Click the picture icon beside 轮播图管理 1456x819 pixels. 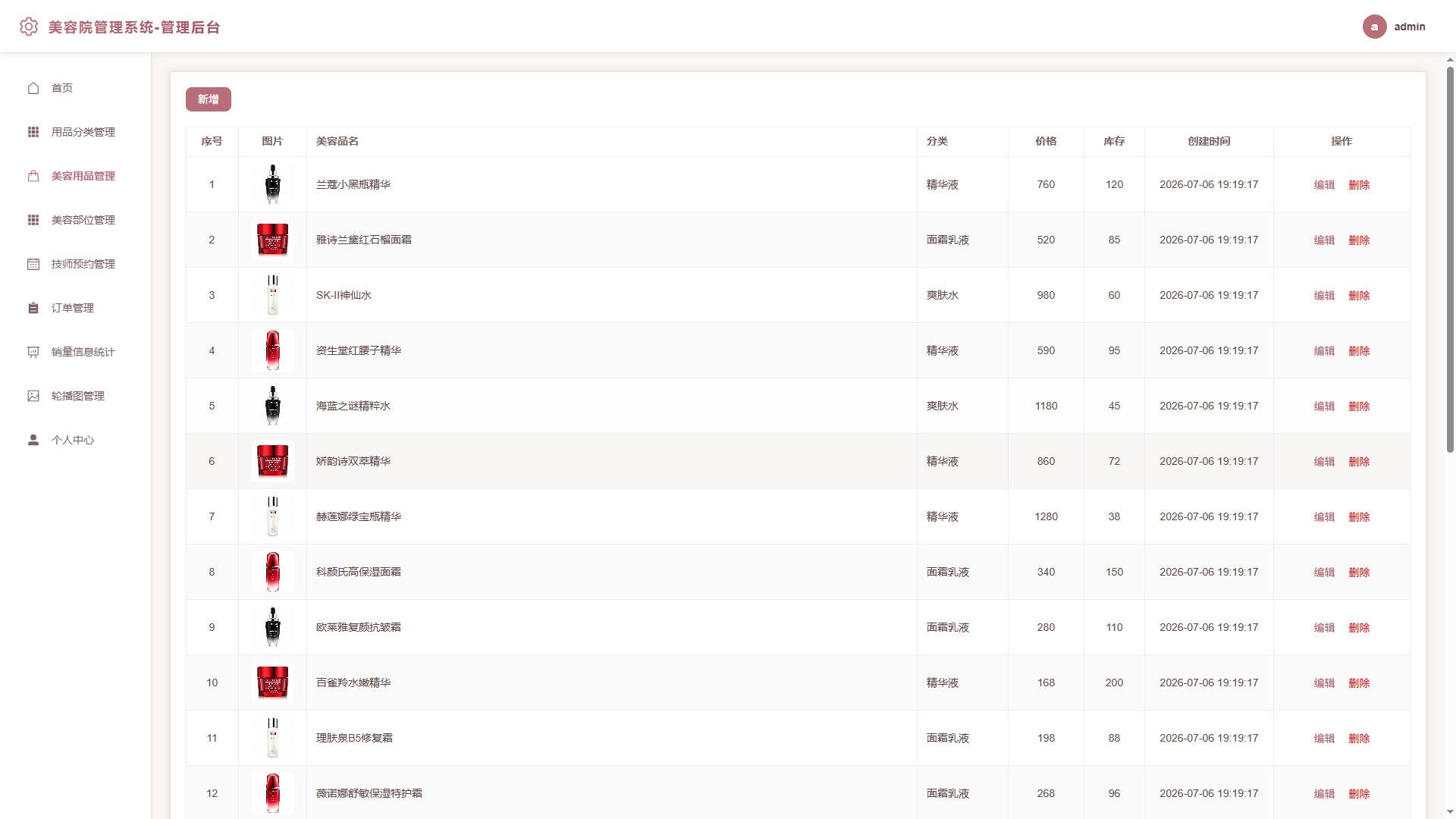pyautogui.click(x=33, y=396)
